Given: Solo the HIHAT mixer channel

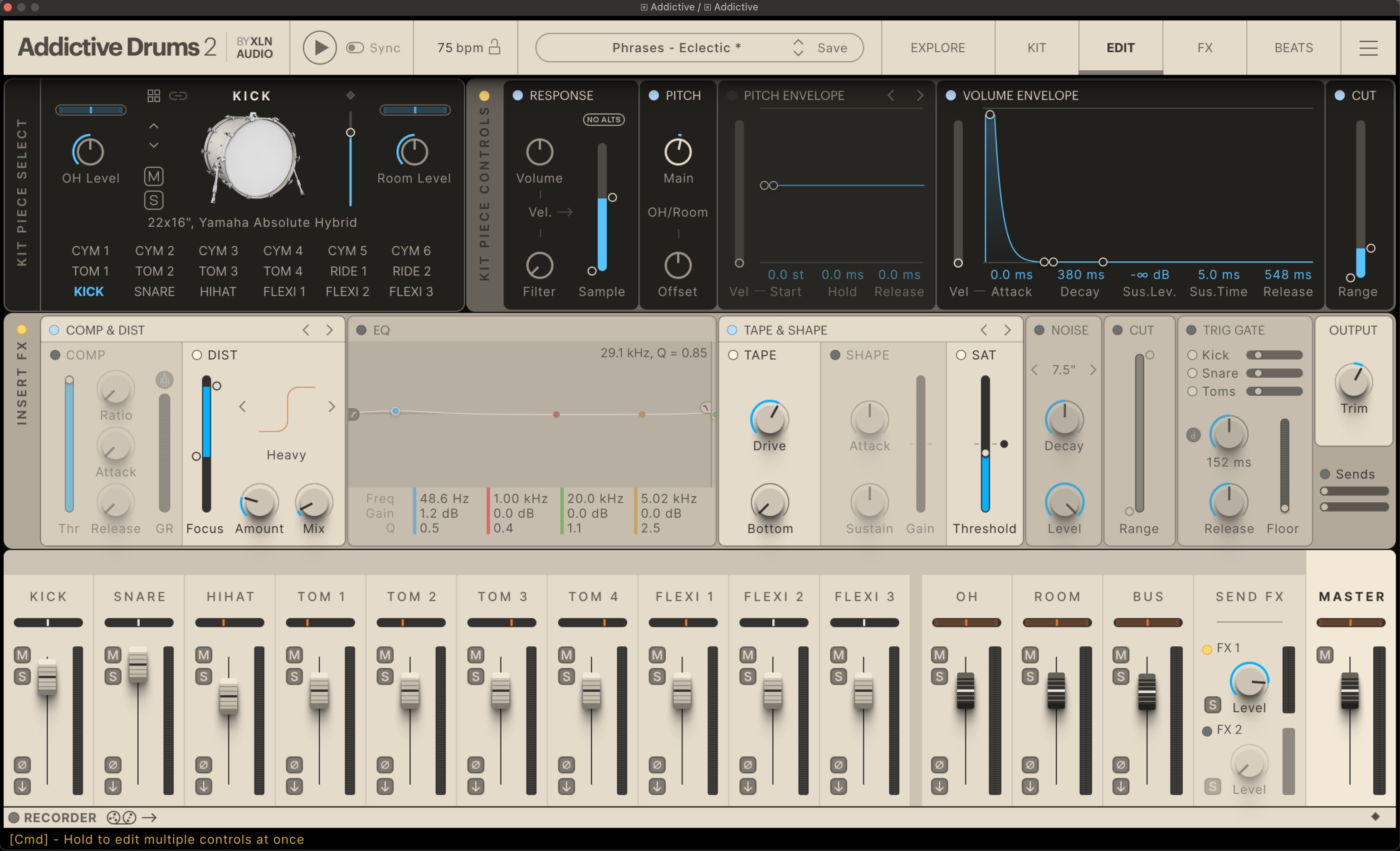Looking at the screenshot, I should [x=204, y=676].
